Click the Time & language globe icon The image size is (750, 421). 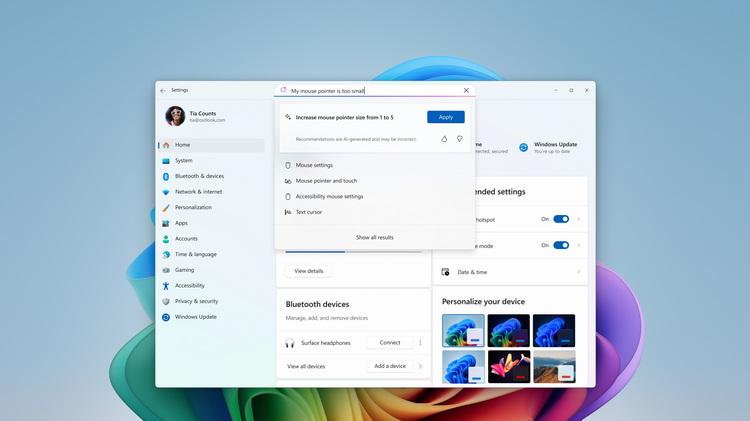pos(166,255)
